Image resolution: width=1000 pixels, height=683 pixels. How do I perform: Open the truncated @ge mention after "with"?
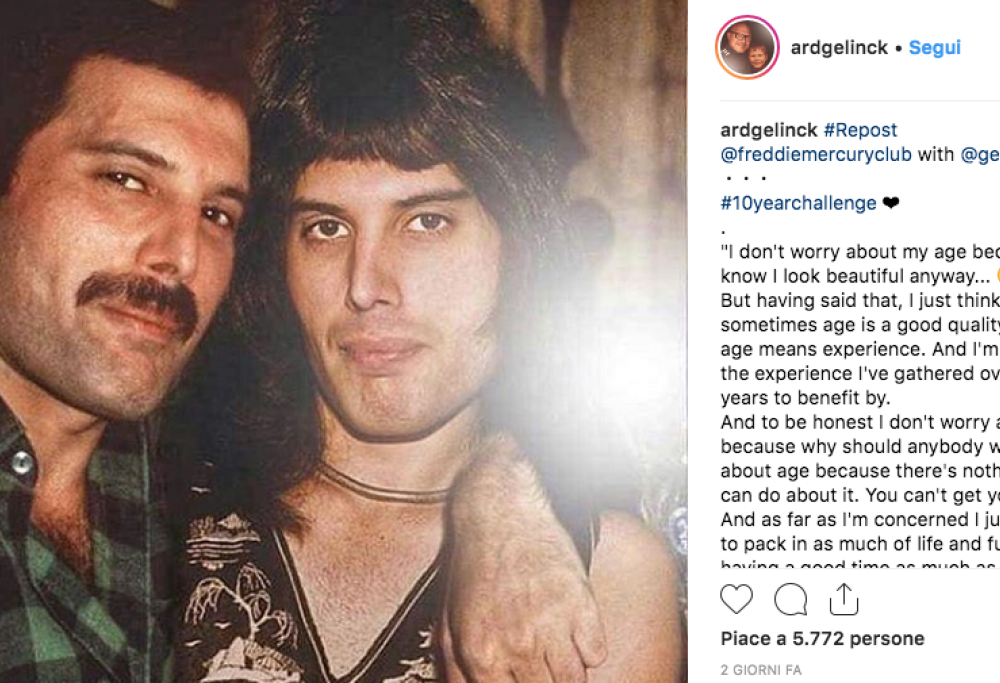pyautogui.click(x=979, y=155)
